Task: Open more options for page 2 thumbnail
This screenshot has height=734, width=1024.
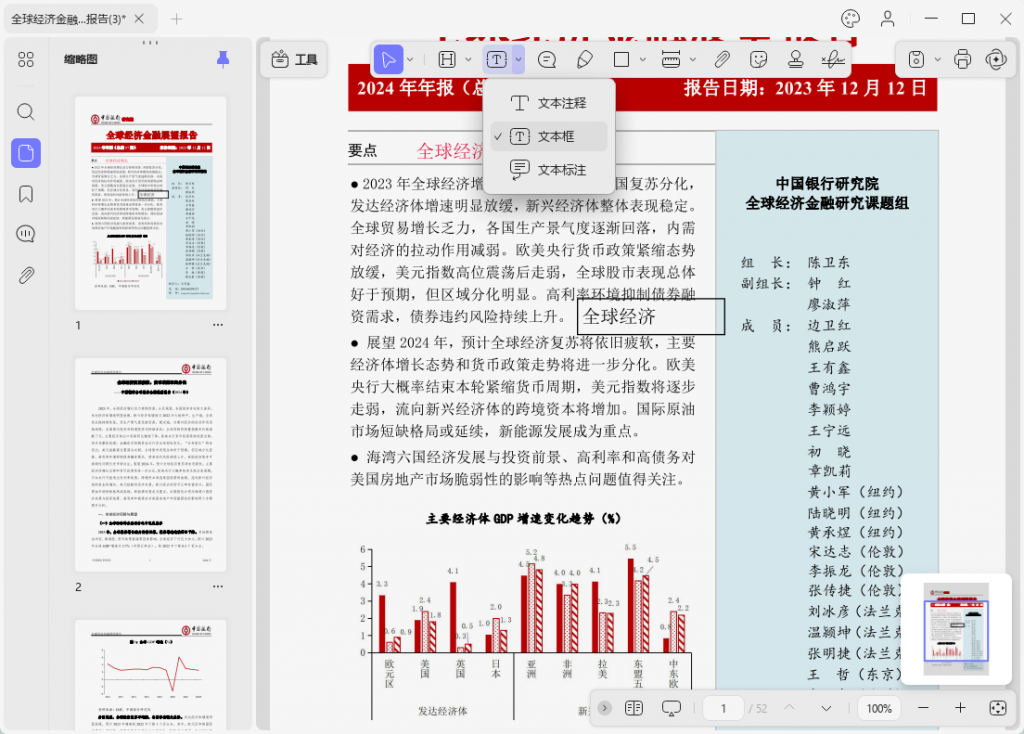Action: (217, 586)
